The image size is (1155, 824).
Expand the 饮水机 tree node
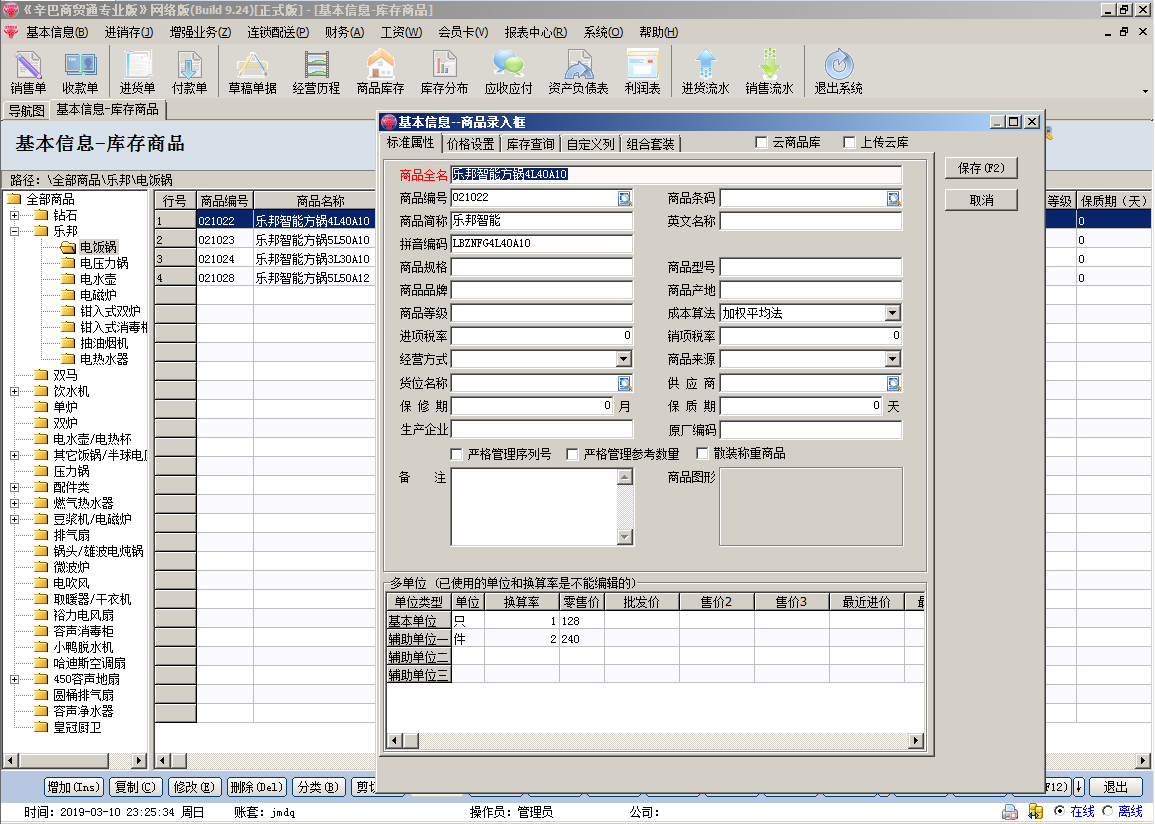coord(15,391)
